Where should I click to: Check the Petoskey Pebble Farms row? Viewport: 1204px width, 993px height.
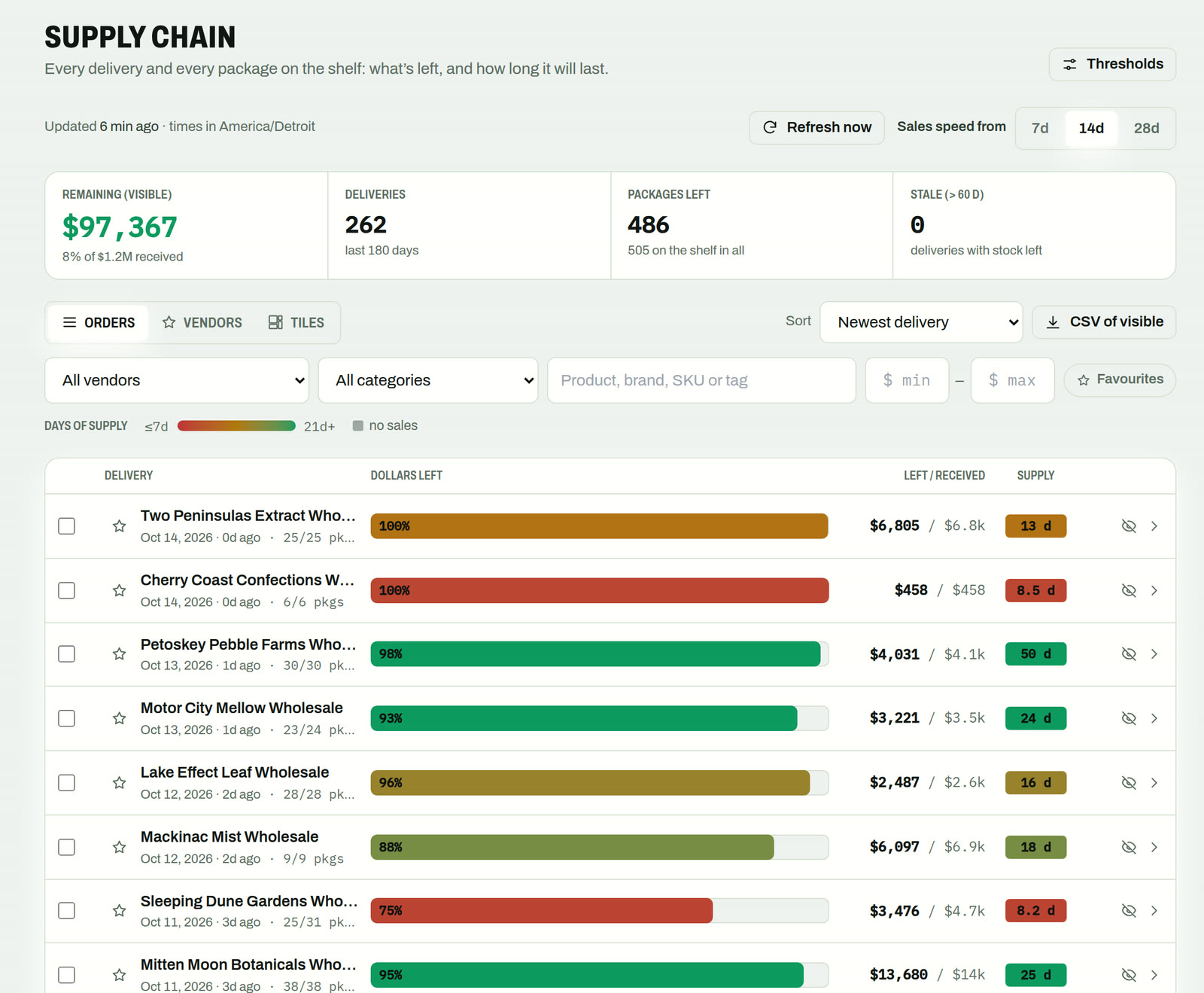[x=67, y=654]
